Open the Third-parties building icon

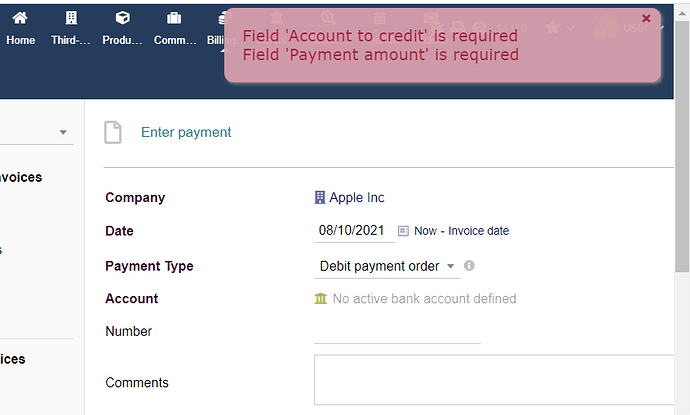[71, 18]
